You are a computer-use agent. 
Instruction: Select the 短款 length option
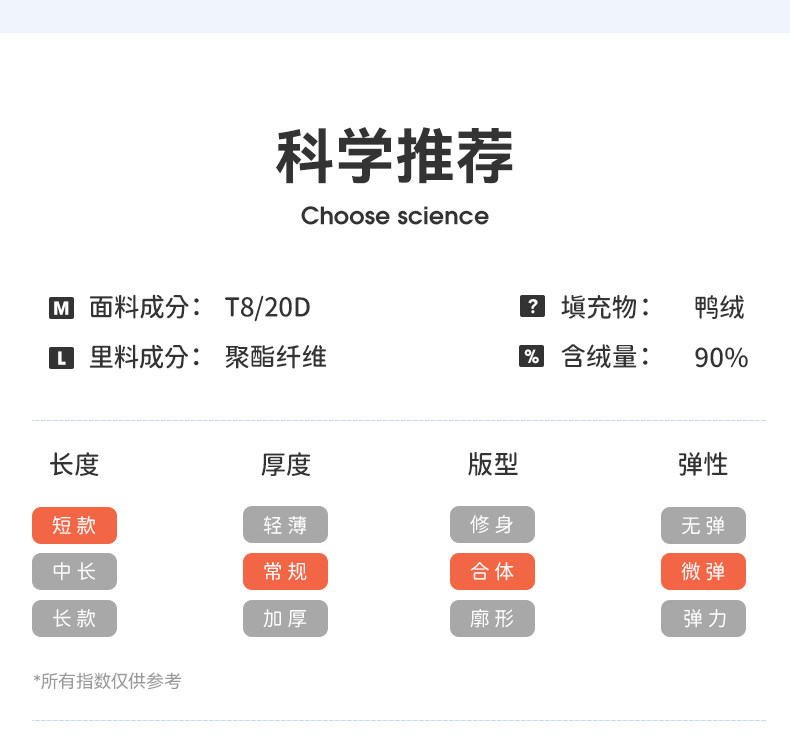(74, 525)
